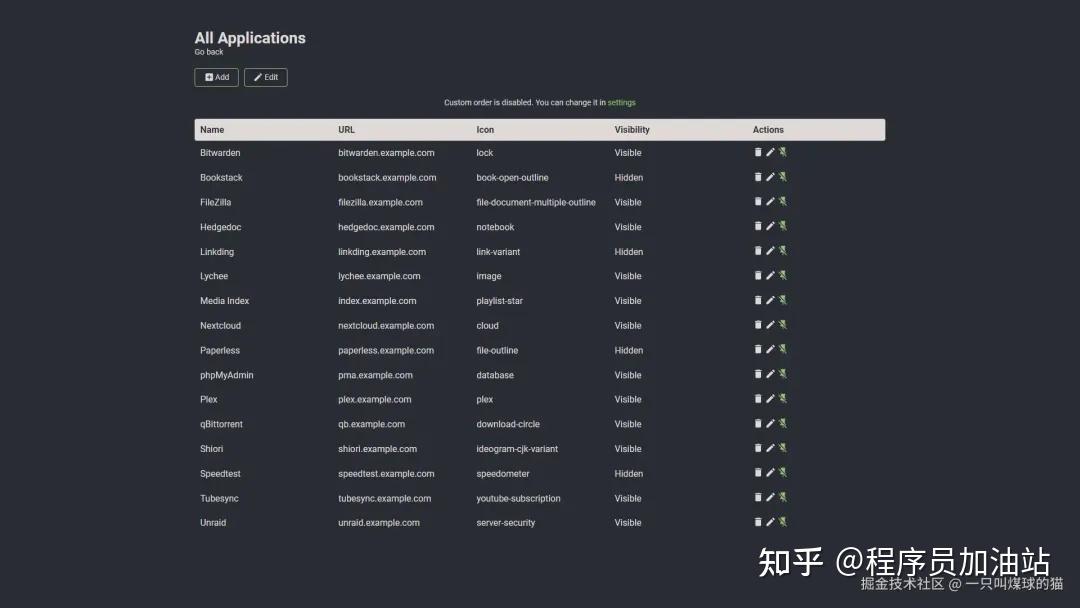
Task: Edit the qBittorrent application
Action: click(x=770, y=423)
